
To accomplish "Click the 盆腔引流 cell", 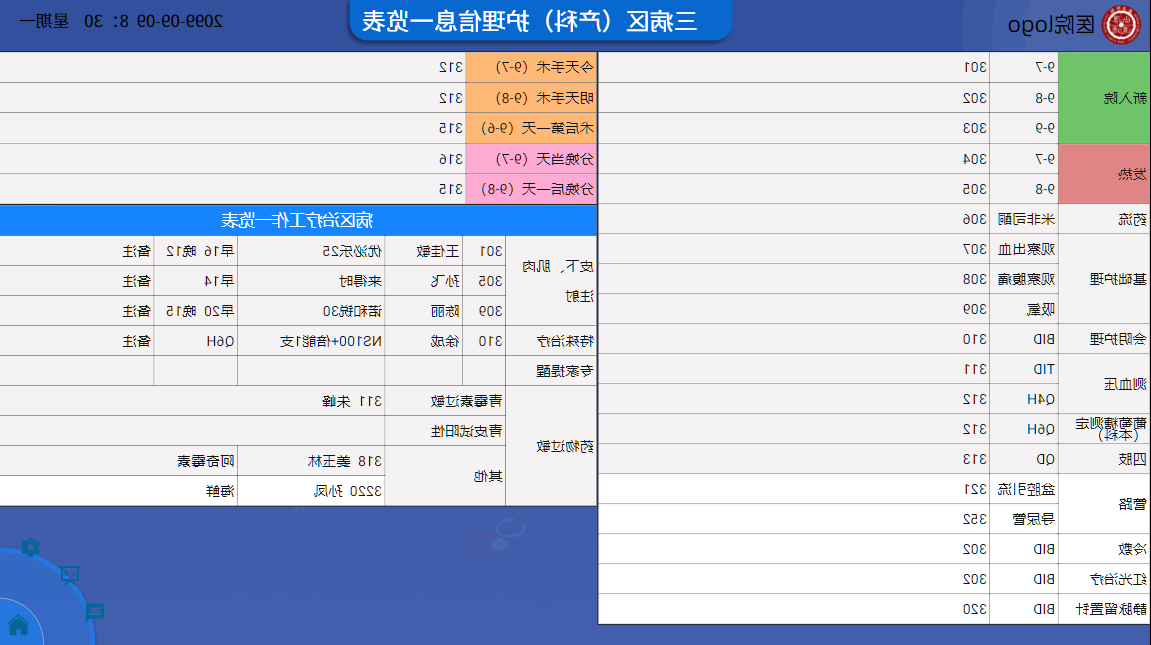I will [1026, 489].
